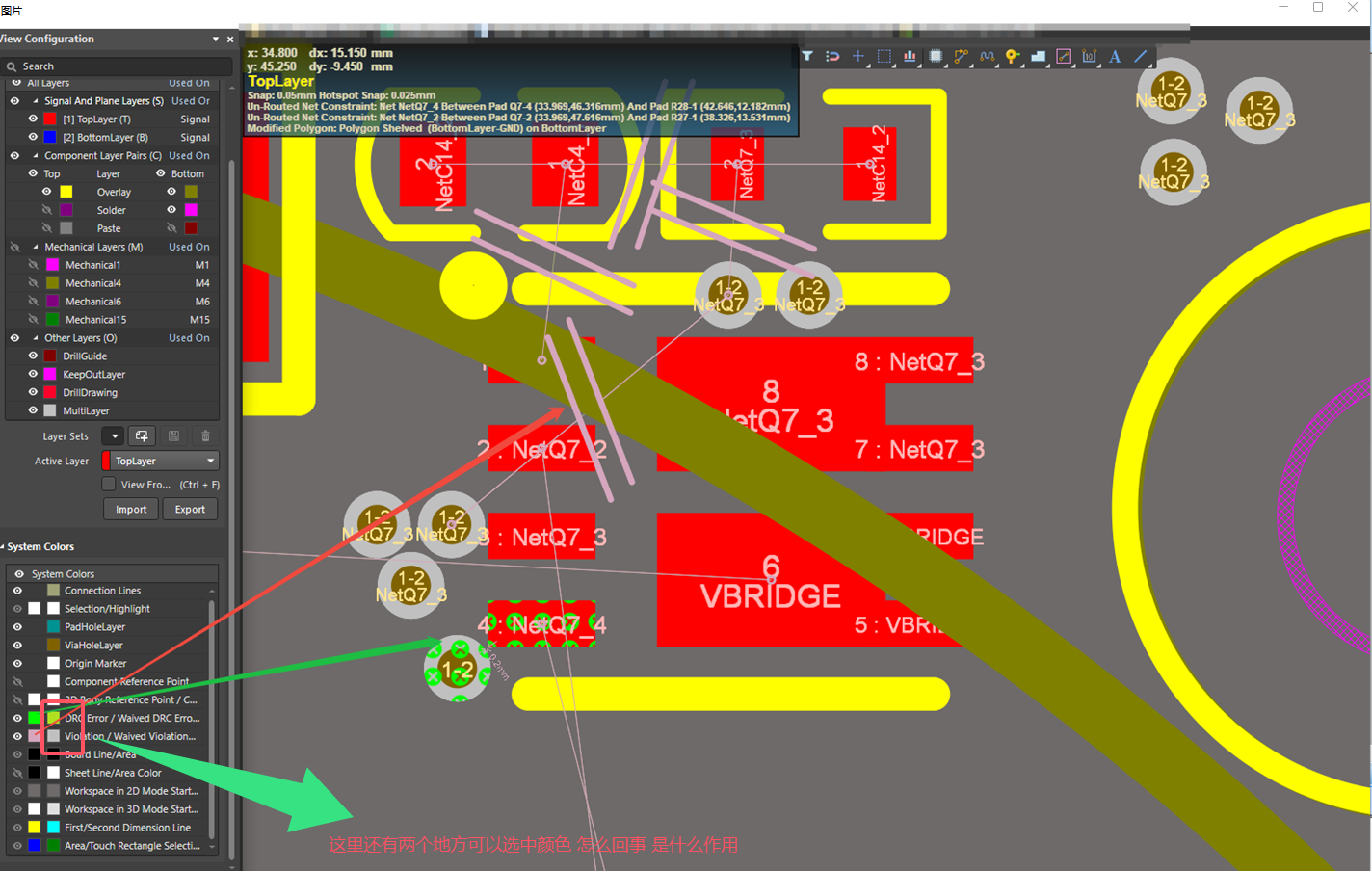Show the Mechanical1 layer

point(33,265)
